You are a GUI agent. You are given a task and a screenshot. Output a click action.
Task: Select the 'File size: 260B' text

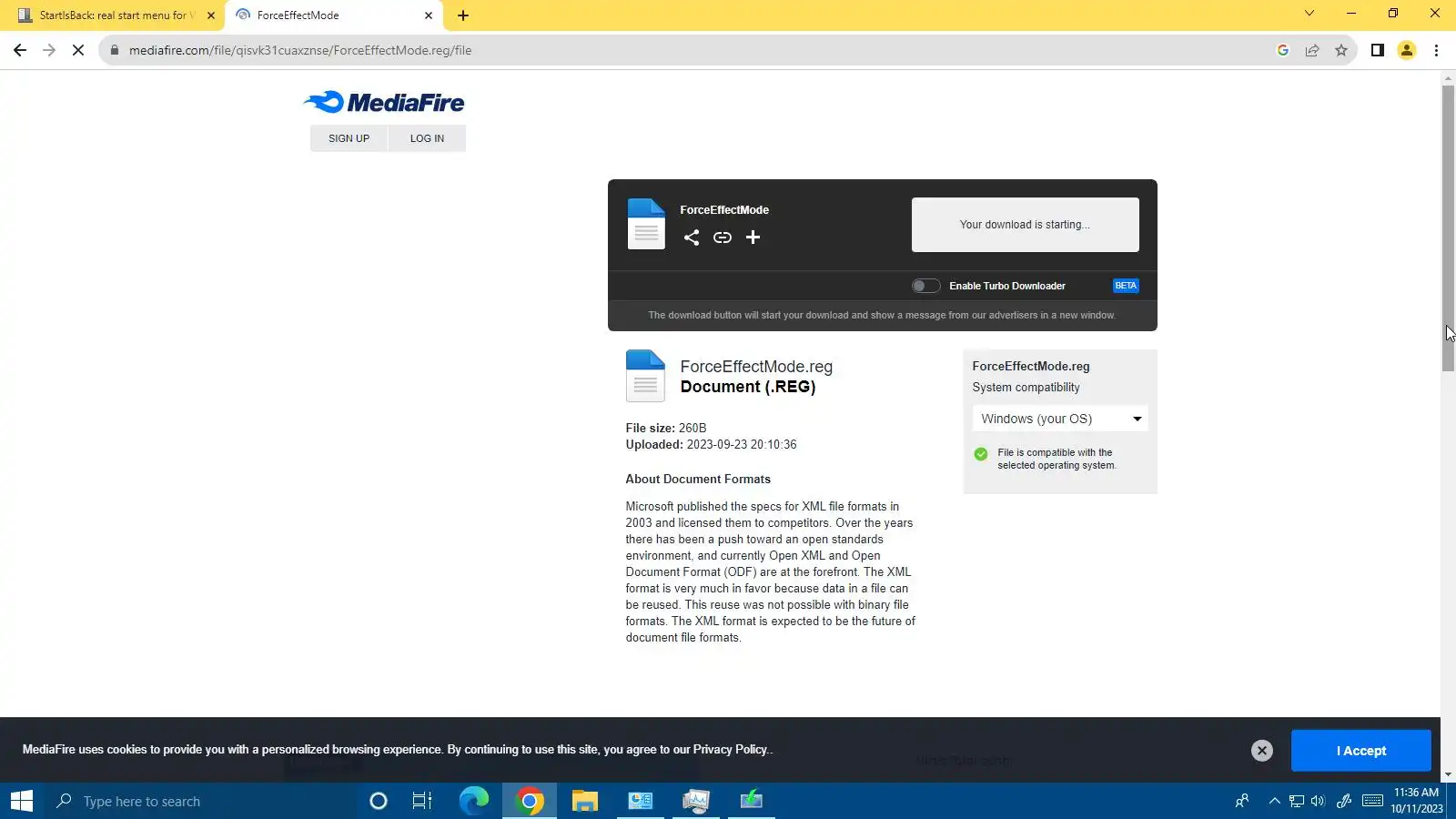coord(666,428)
